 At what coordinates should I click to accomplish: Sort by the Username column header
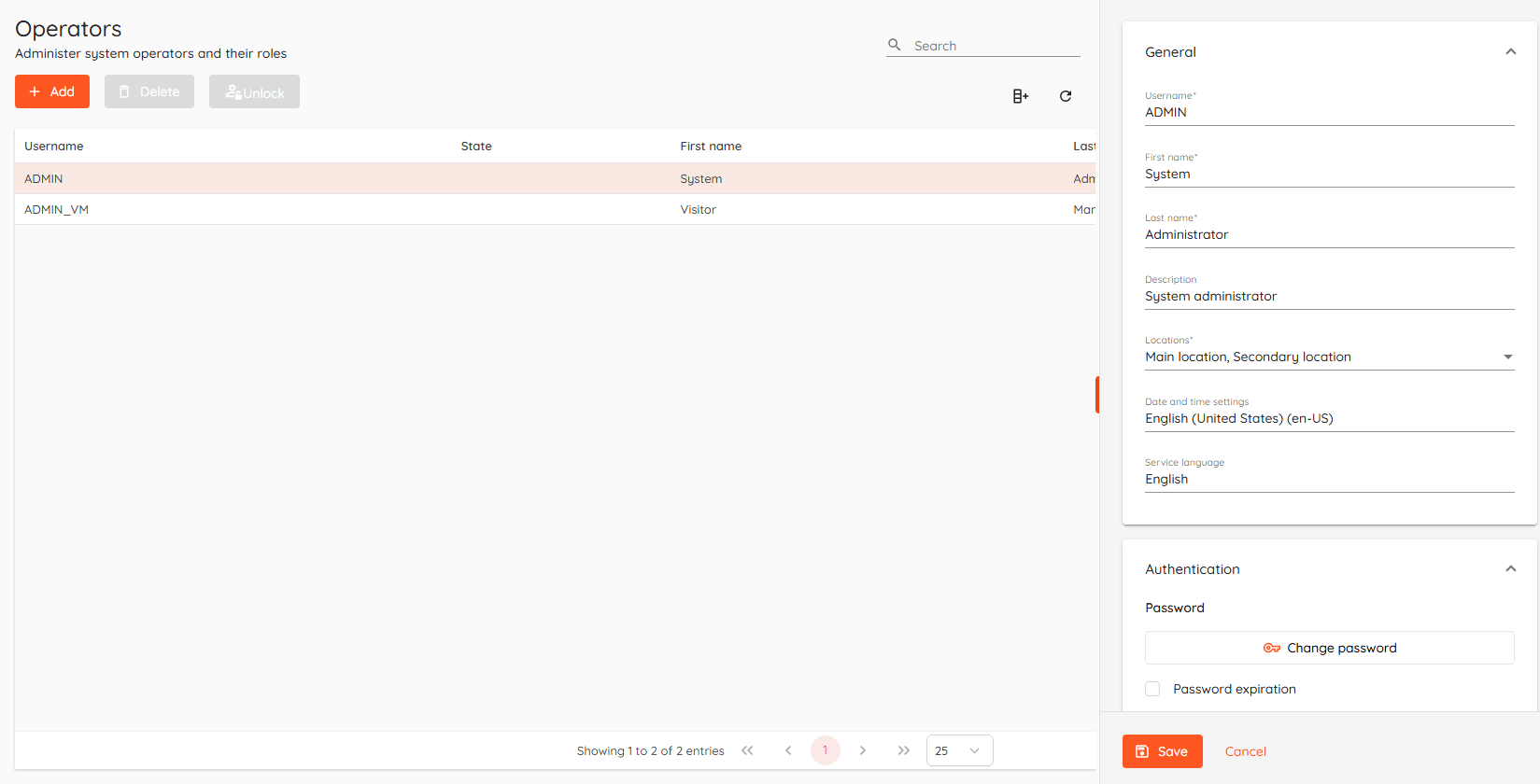(54, 147)
